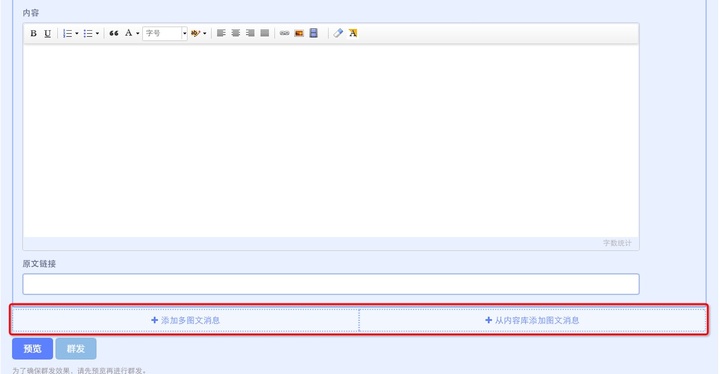Focus the 原文链接 input field
The width and height of the screenshot is (720, 374).
click(331, 284)
